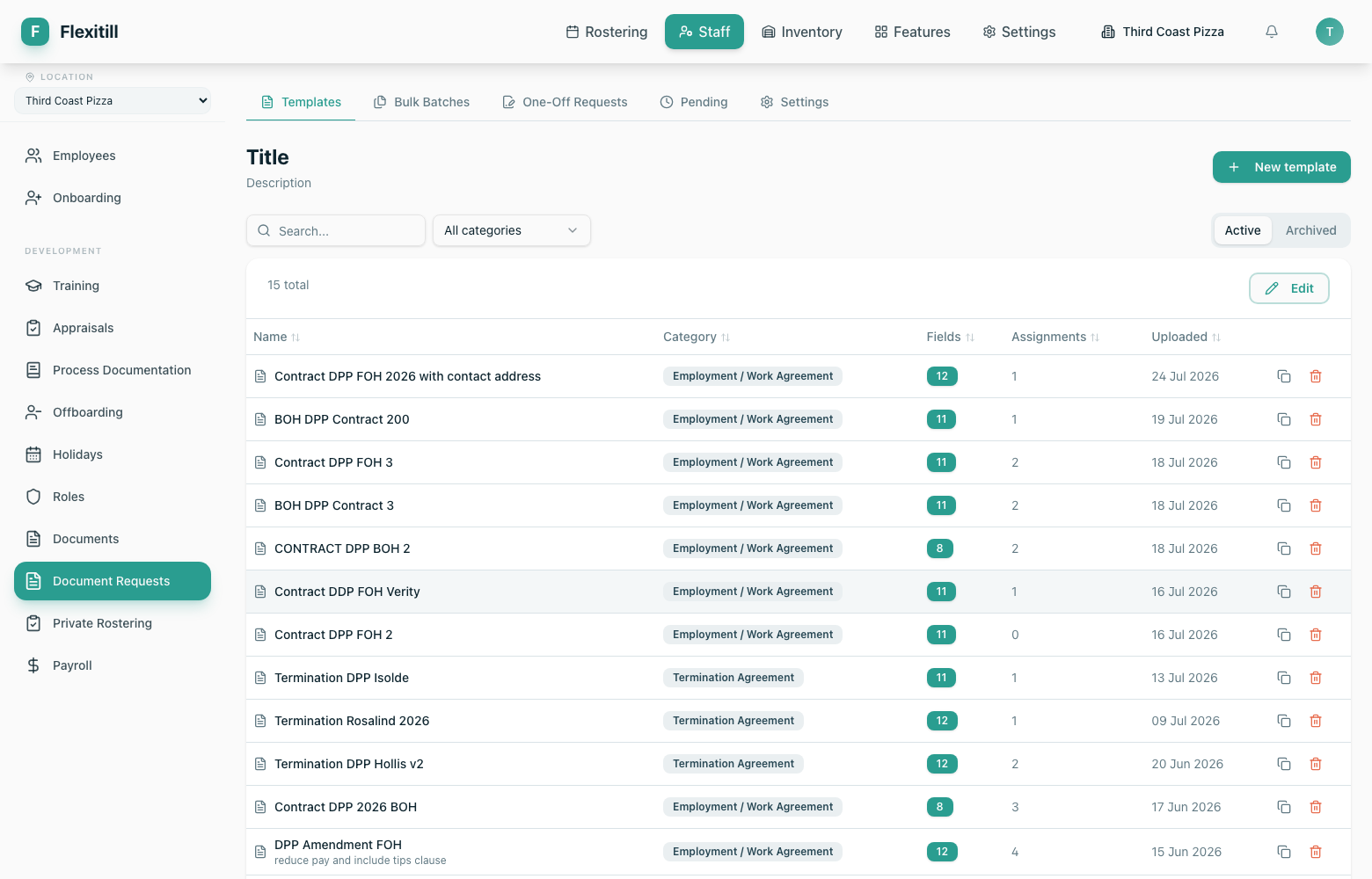The image size is (1372, 879).
Task: Delete Contract DPP 2026 BOH template
Action: (1316, 807)
